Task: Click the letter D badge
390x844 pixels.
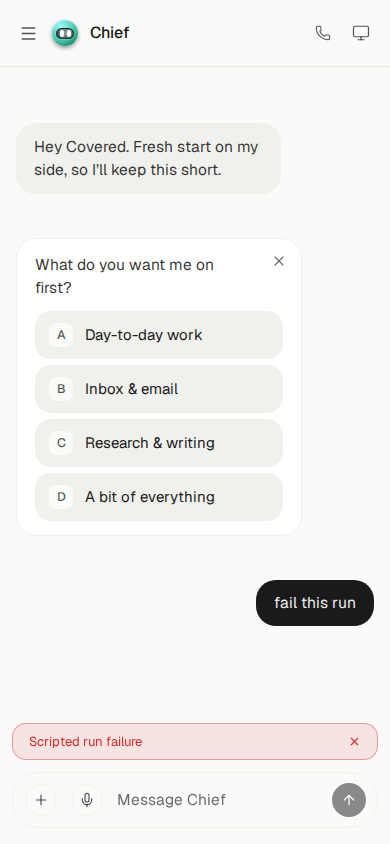Action: click(x=61, y=497)
